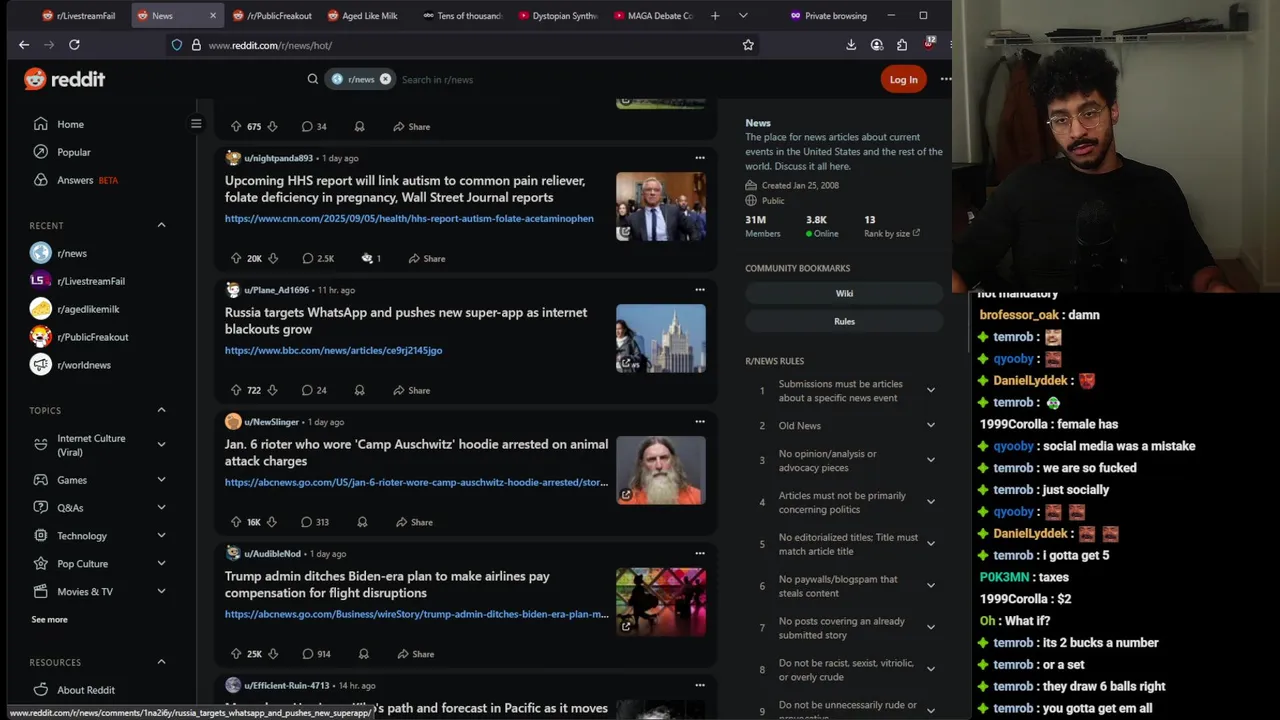Open r/agedlikemilk from recent list
The height and width of the screenshot is (720, 1280).
[88, 309]
